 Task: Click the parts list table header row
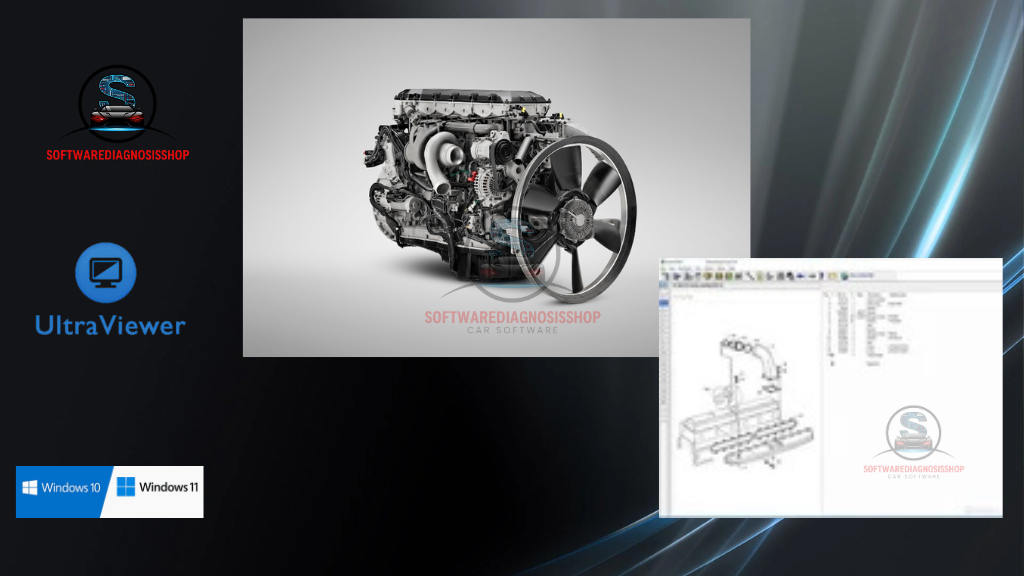pos(880,293)
